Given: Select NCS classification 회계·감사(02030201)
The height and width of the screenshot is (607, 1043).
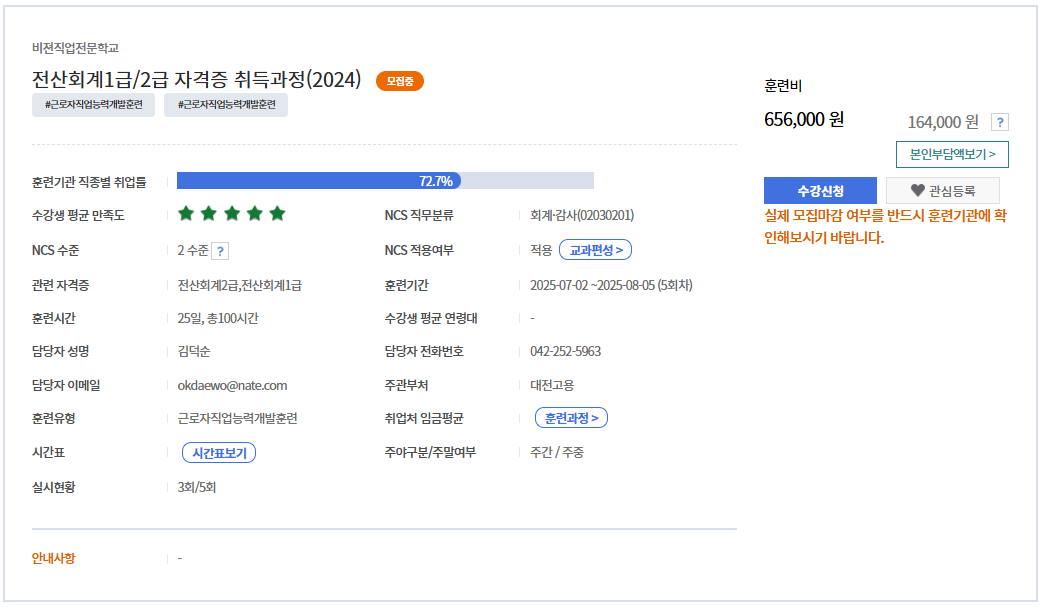Looking at the screenshot, I should (x=582, y=215).
